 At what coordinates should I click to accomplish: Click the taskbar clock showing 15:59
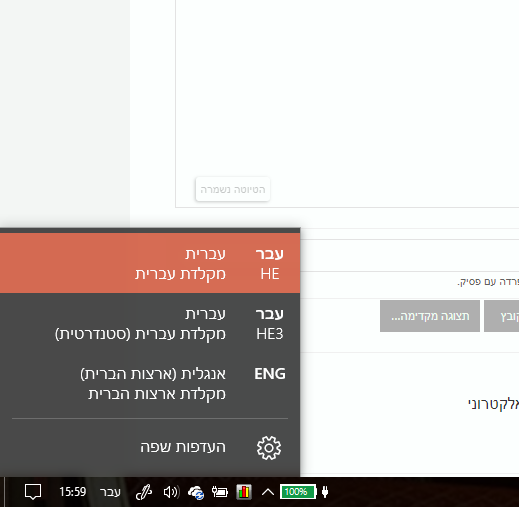[73, 492]
